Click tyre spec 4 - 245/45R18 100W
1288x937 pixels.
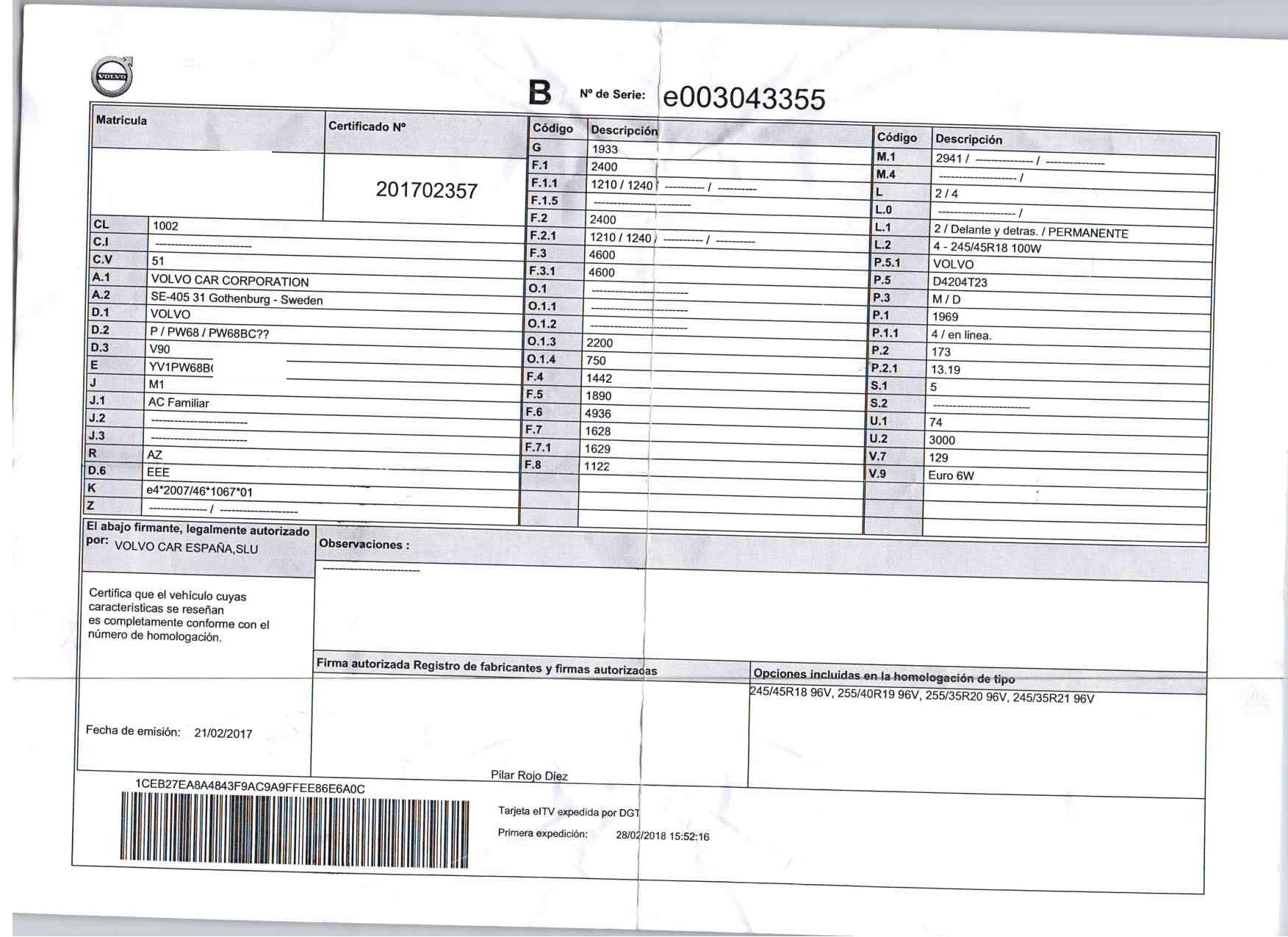[987, 248]
